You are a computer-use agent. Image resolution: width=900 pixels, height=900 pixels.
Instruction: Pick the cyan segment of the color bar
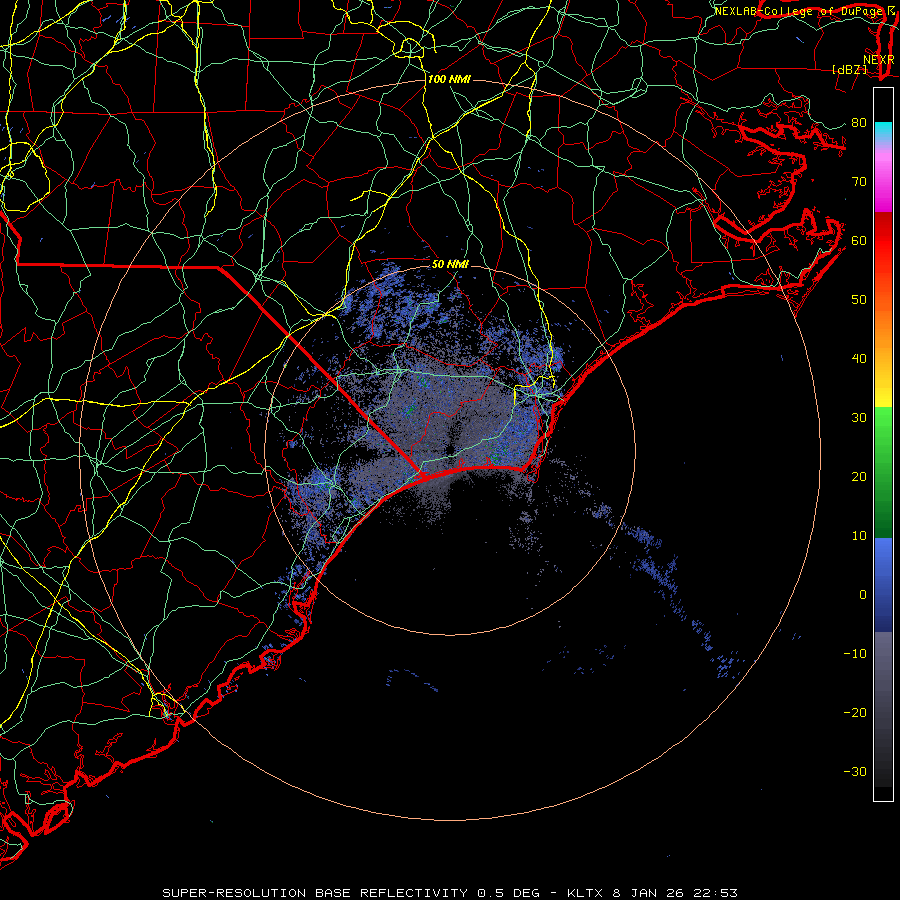(x=883, y=132)
